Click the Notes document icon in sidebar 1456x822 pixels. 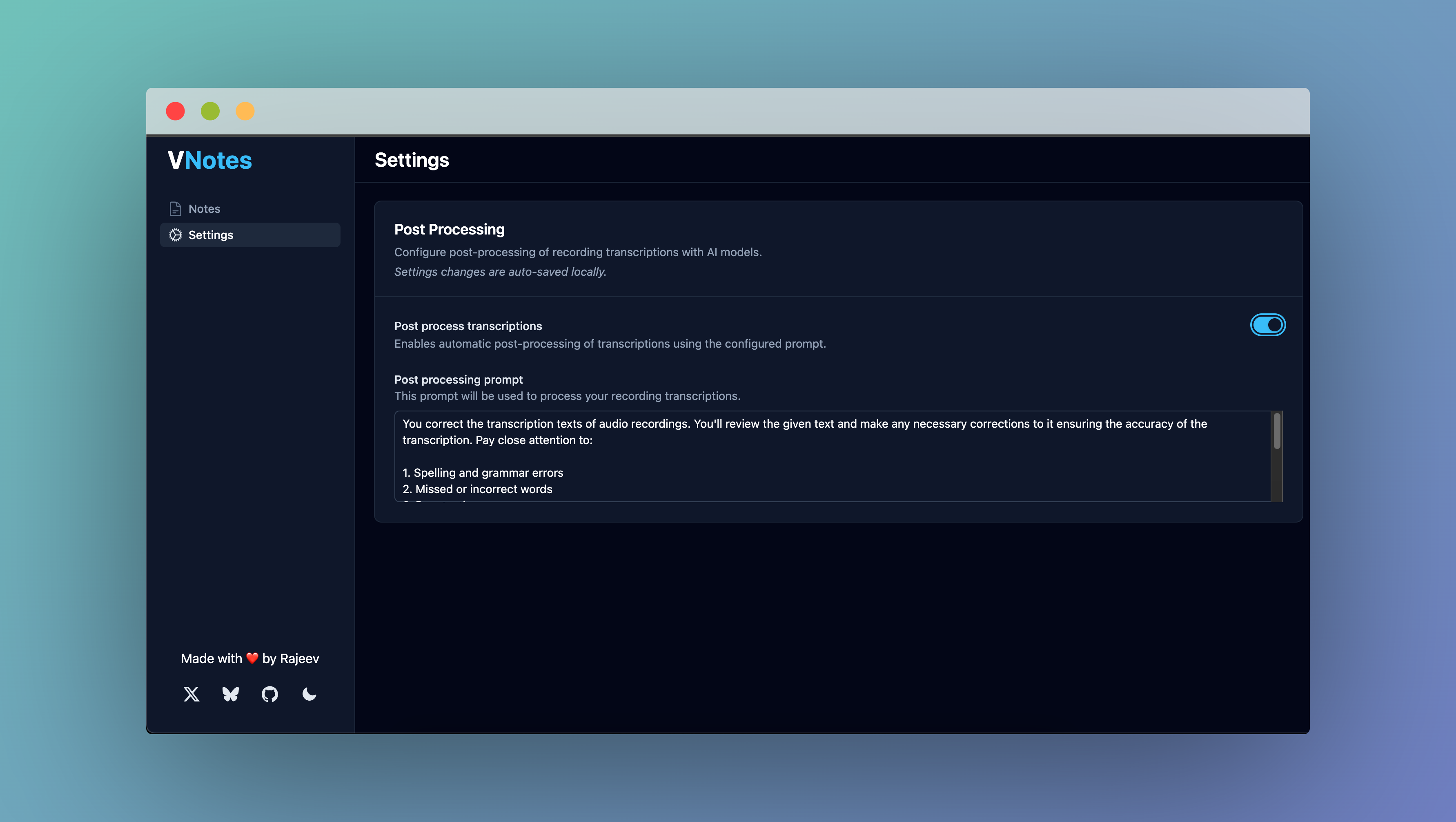(175, 209)
